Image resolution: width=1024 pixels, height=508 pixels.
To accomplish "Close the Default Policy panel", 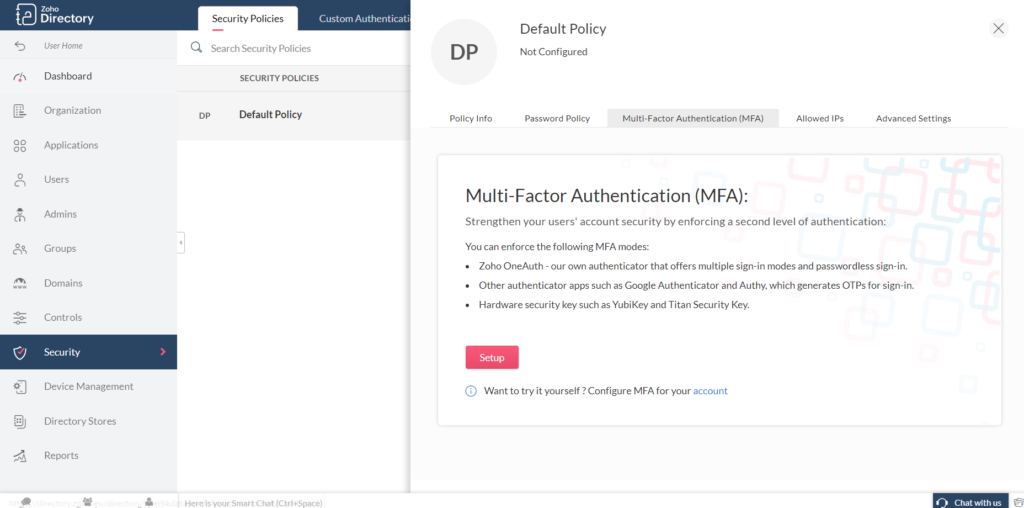I will [998, 29].
